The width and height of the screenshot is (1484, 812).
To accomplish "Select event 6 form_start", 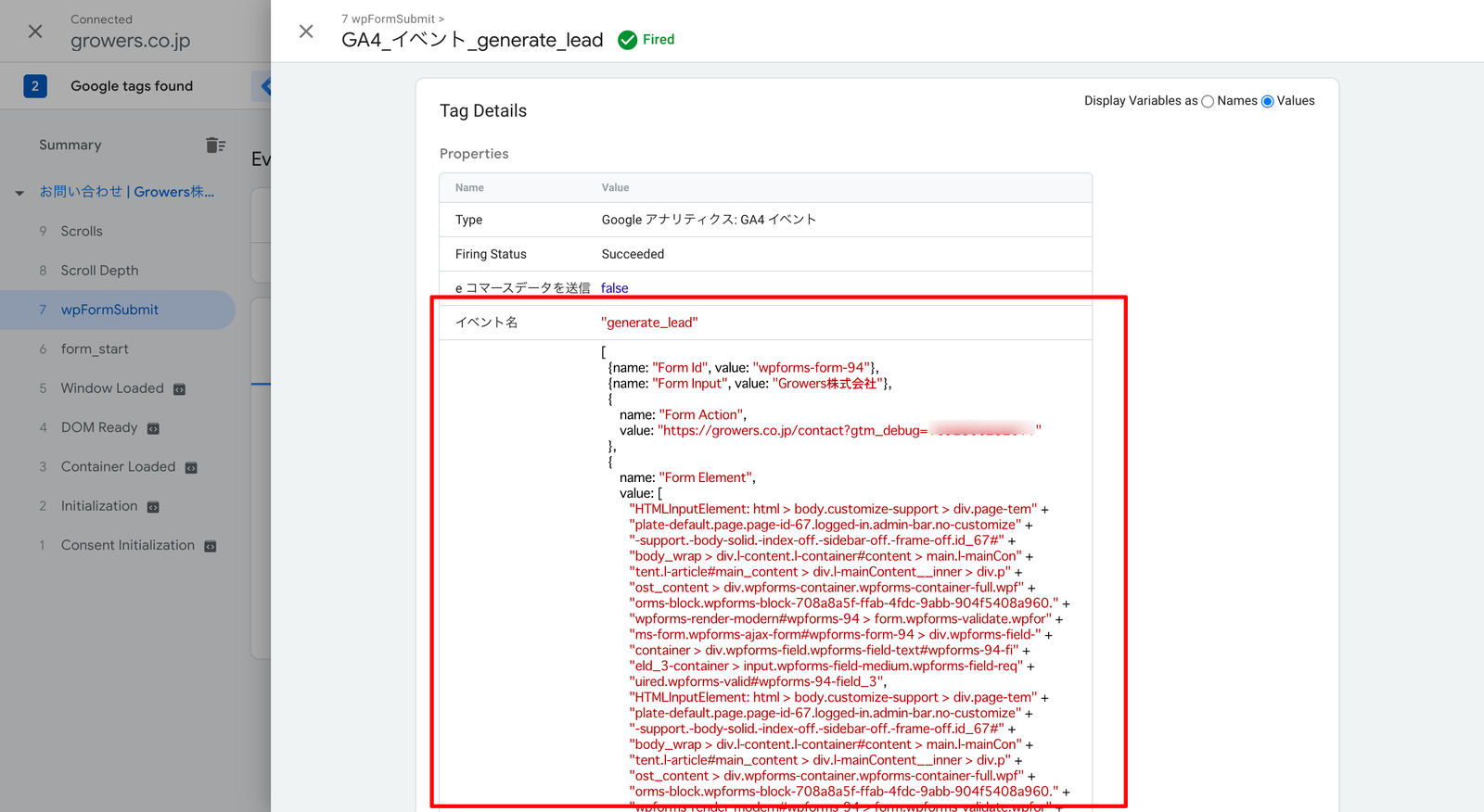I will tap(118, 349).
